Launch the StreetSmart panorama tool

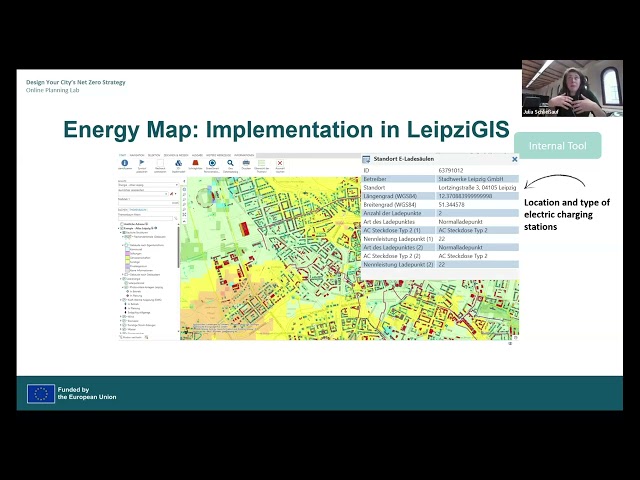click(212, 163)
